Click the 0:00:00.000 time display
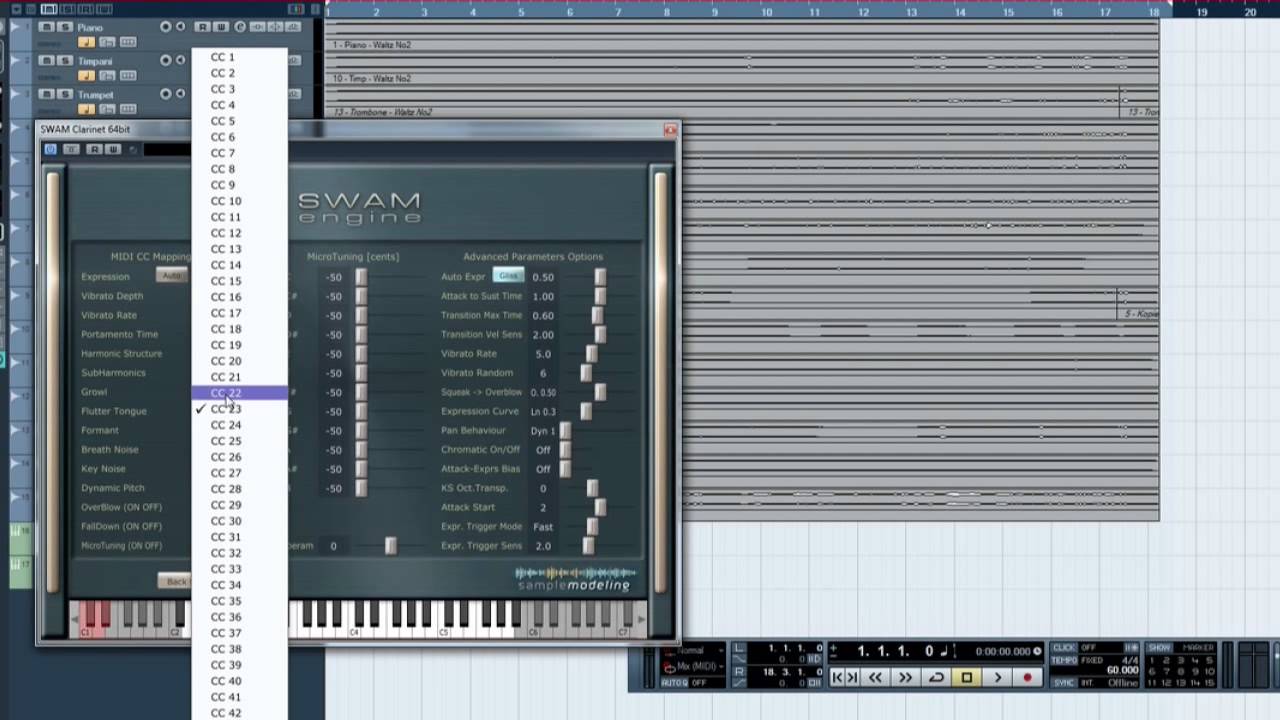 [x=1003, y=651]
